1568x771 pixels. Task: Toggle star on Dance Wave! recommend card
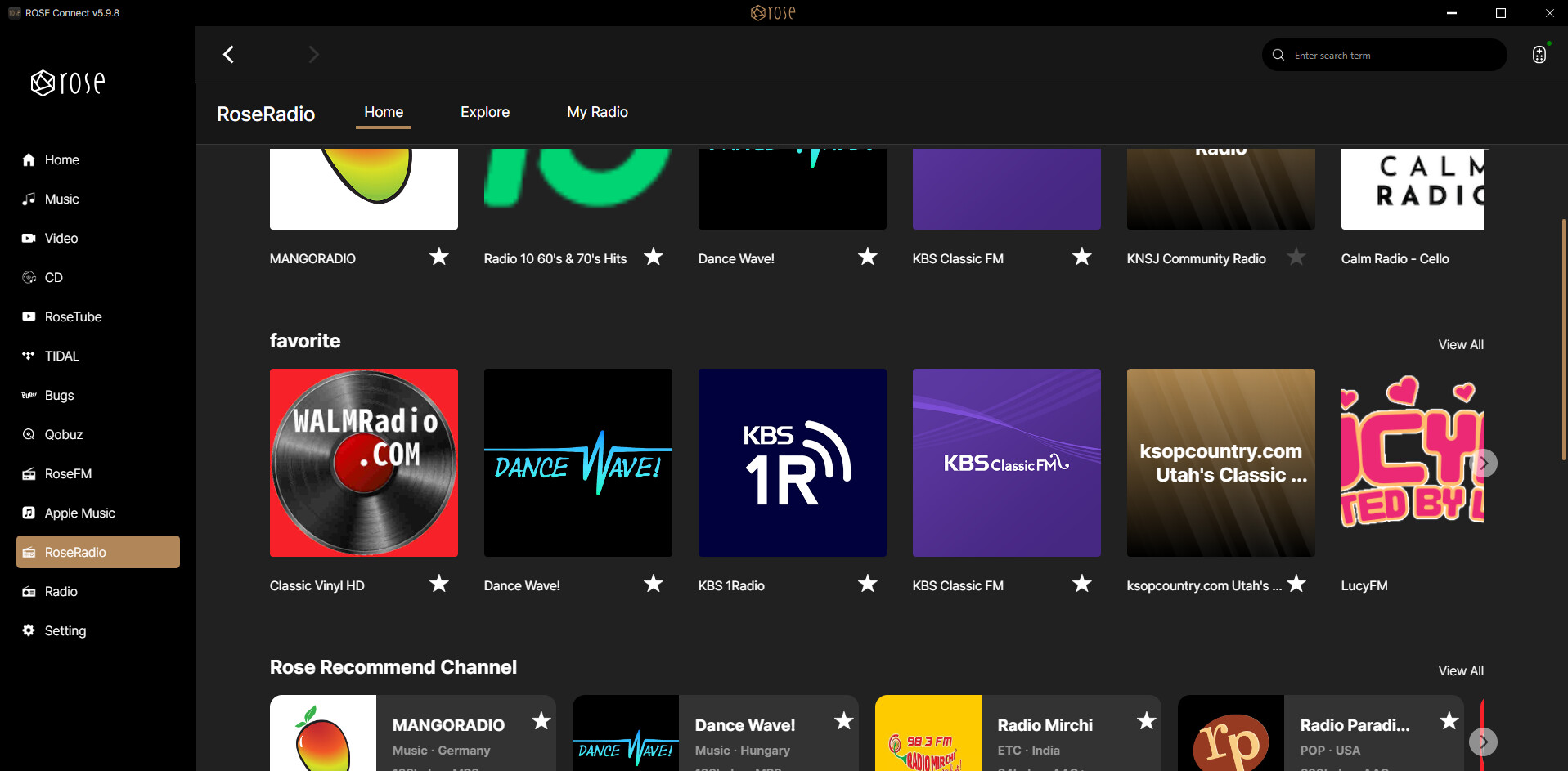coord(844,721)
